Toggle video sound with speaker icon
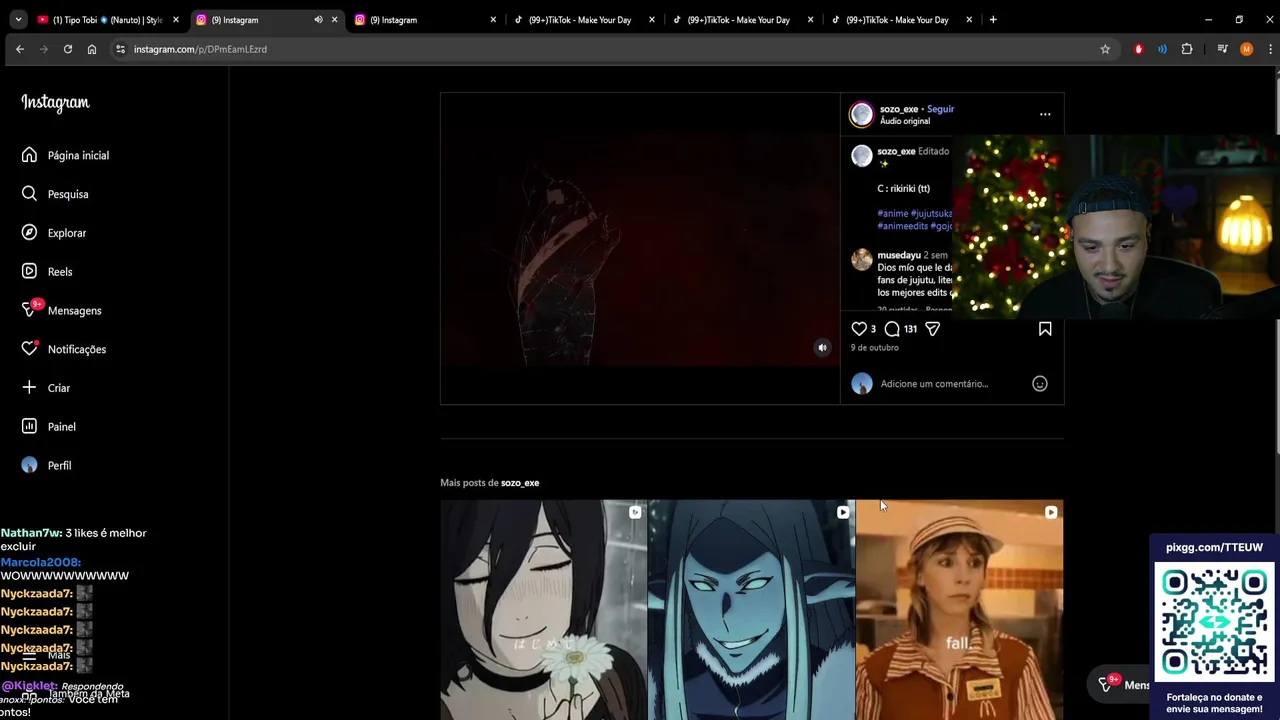 point(822,348)
